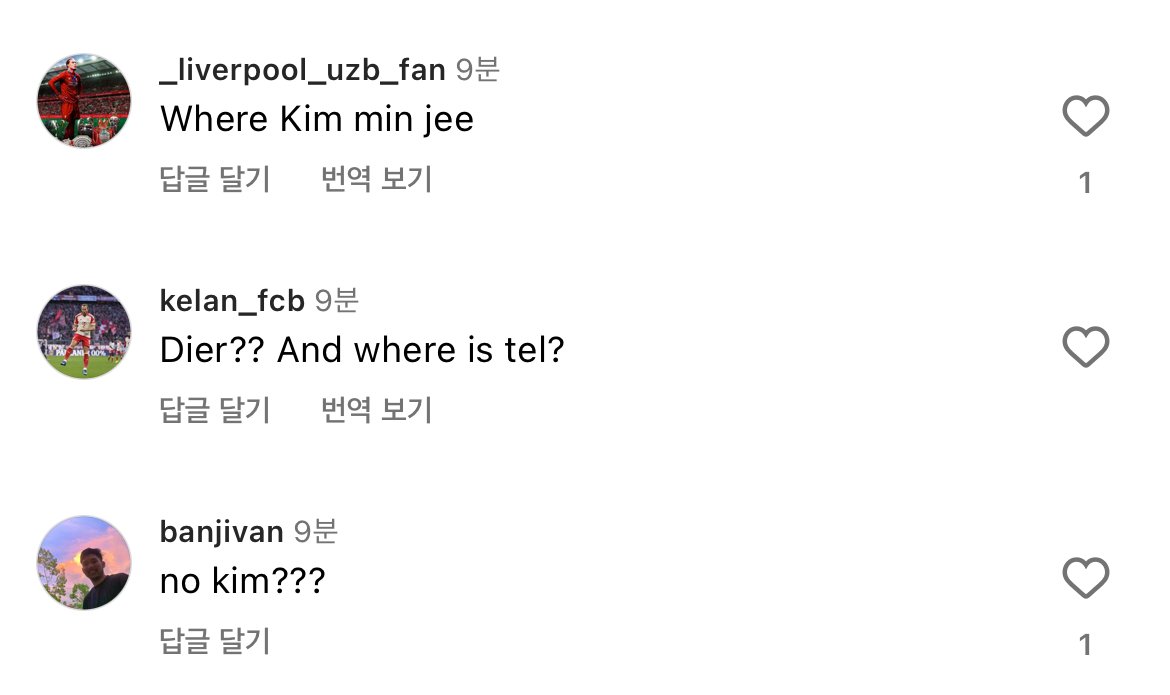Like banjivan's "no kim???" comment
The width and height of the screenshot is (1170, 695).
pyautogui.click(x=1085, y=578)
